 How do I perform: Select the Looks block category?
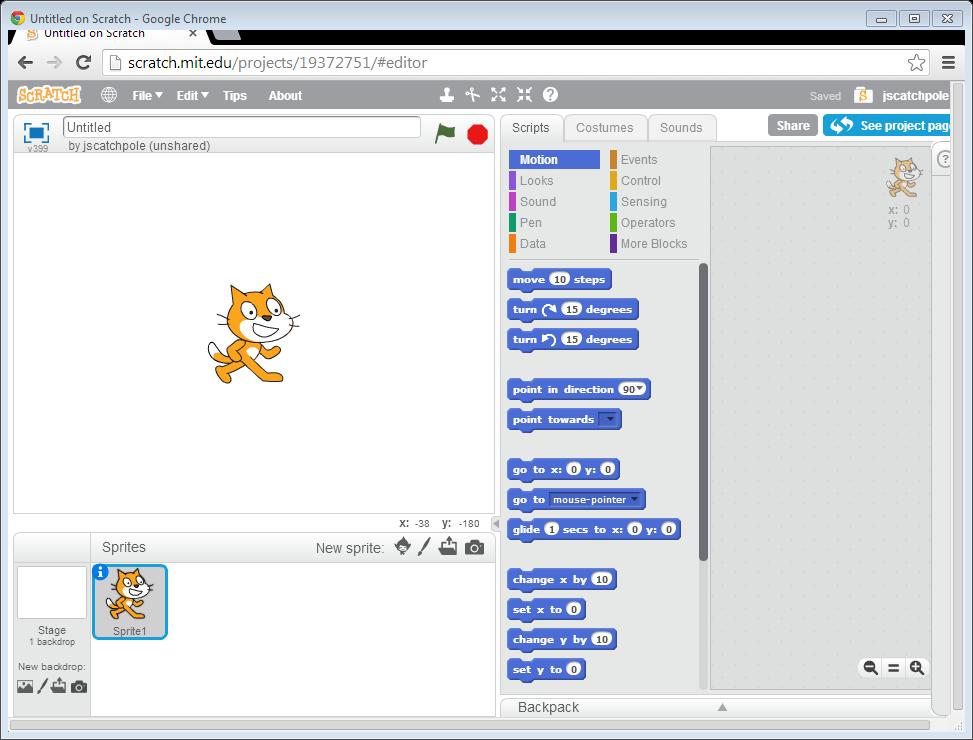point(536,181)
